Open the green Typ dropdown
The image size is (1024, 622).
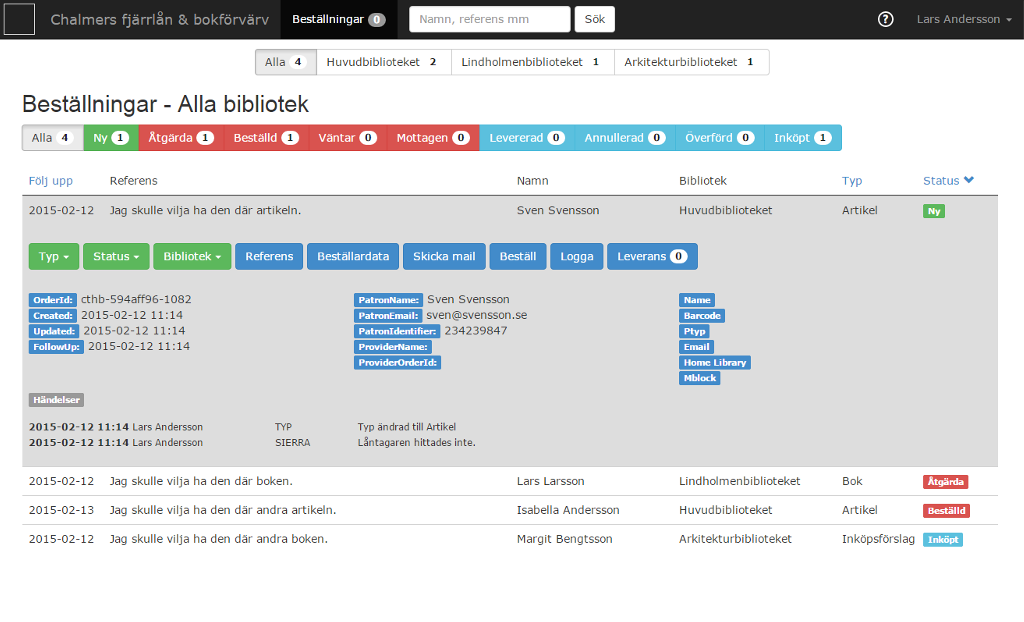point(54,257)
